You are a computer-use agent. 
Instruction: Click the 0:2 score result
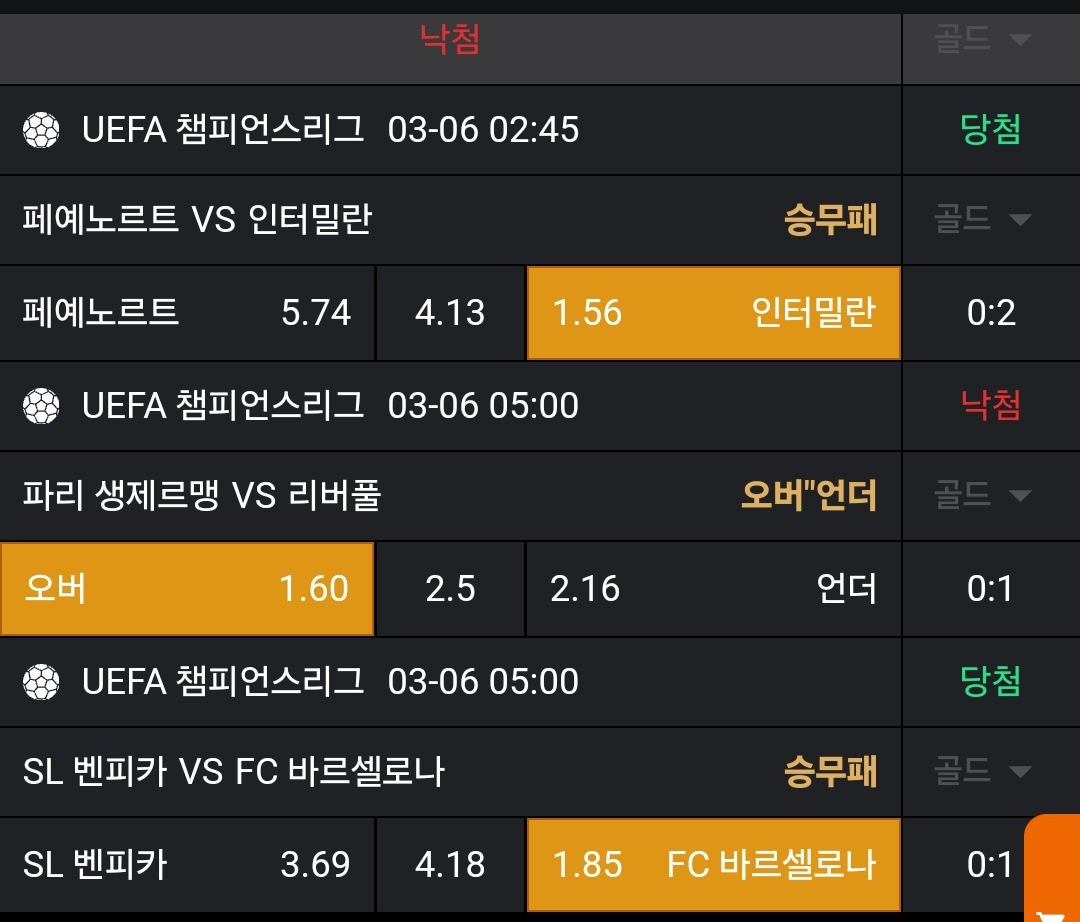coord(991,313)
